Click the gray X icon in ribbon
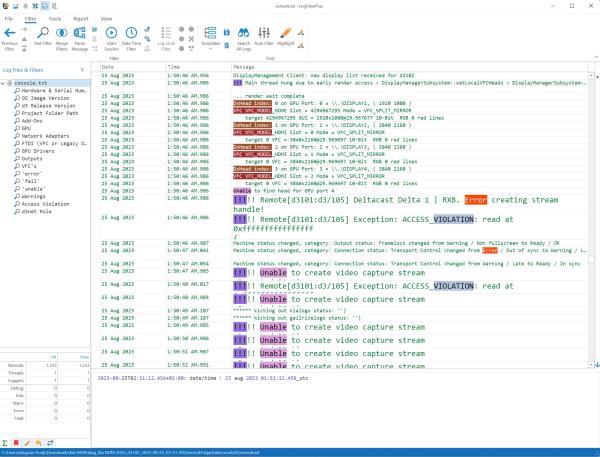Viewport: 600px width, 457px height. tap(191, 39)
